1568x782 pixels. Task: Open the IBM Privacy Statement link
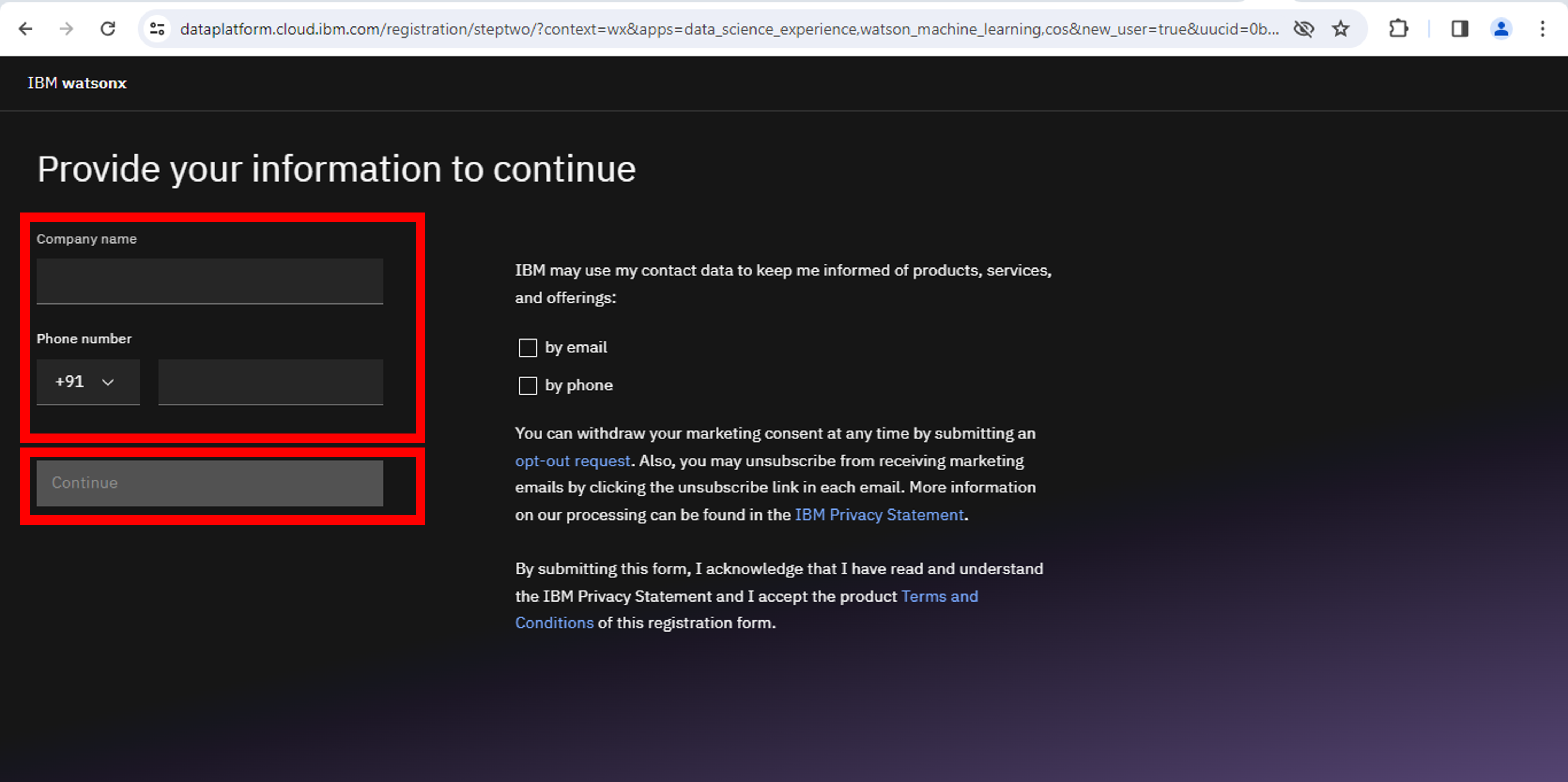[879, 515]
